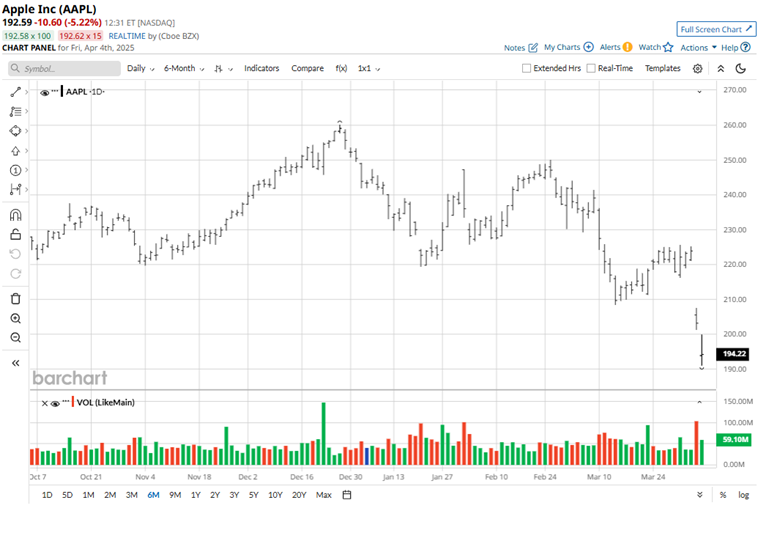Open the Fibonacci retracement tools
The image size is (780, 533).
click(15, 111)
